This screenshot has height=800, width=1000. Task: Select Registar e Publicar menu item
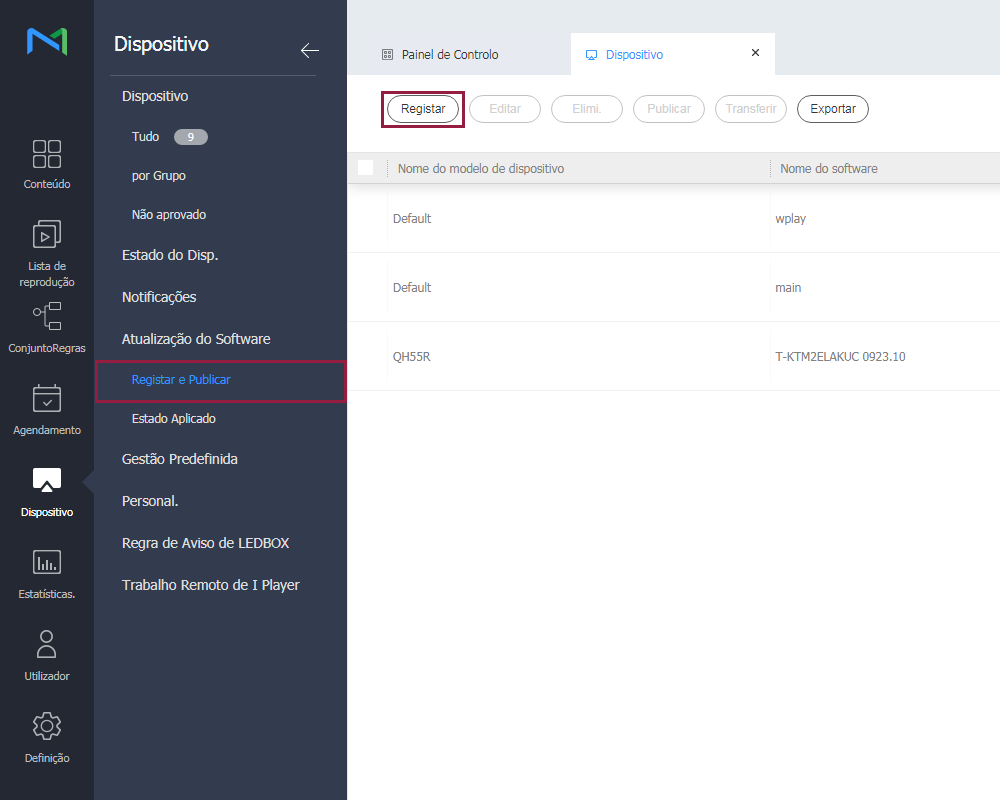tap(181, 380)
